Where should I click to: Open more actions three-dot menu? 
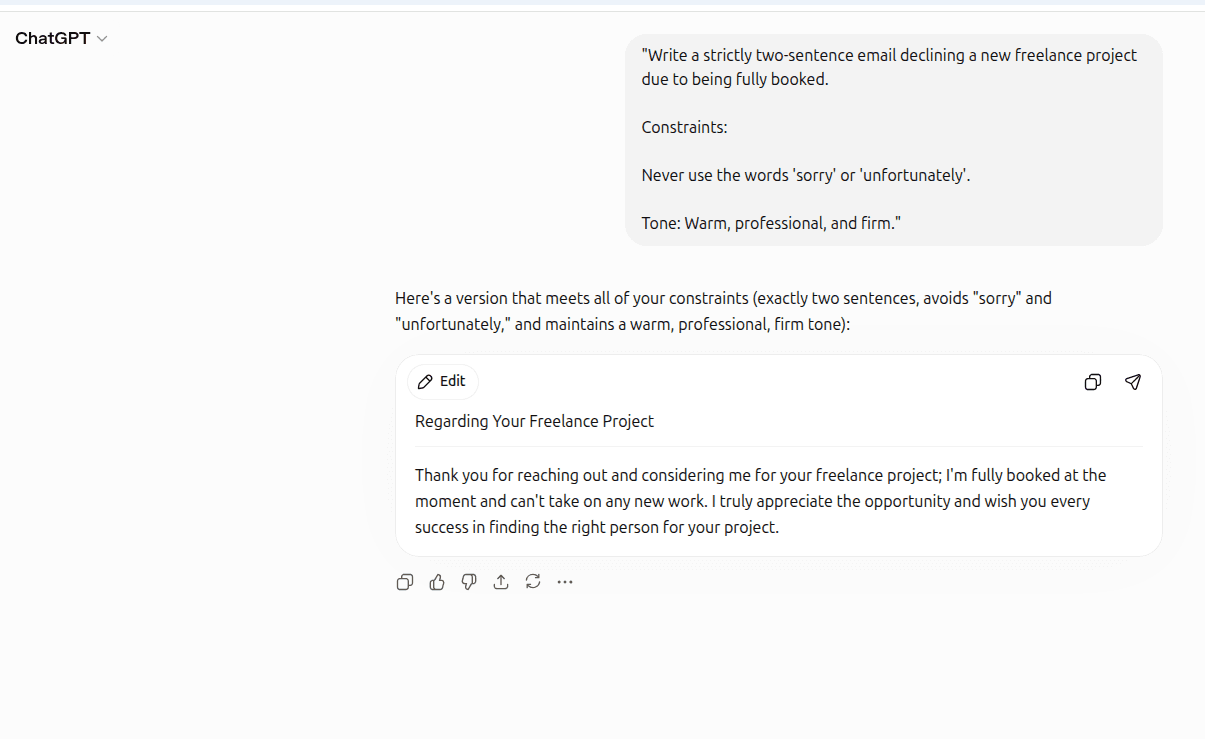point(565,582)
